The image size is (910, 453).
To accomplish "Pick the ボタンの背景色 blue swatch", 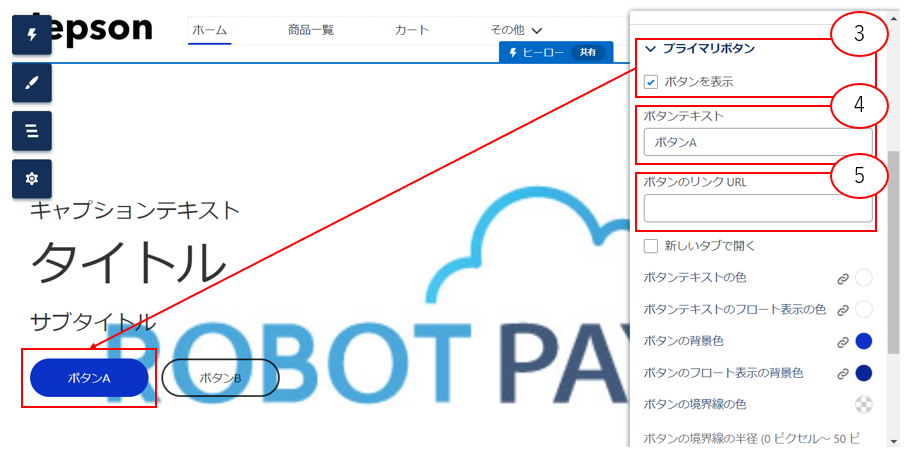I will (x=864, y=342).
